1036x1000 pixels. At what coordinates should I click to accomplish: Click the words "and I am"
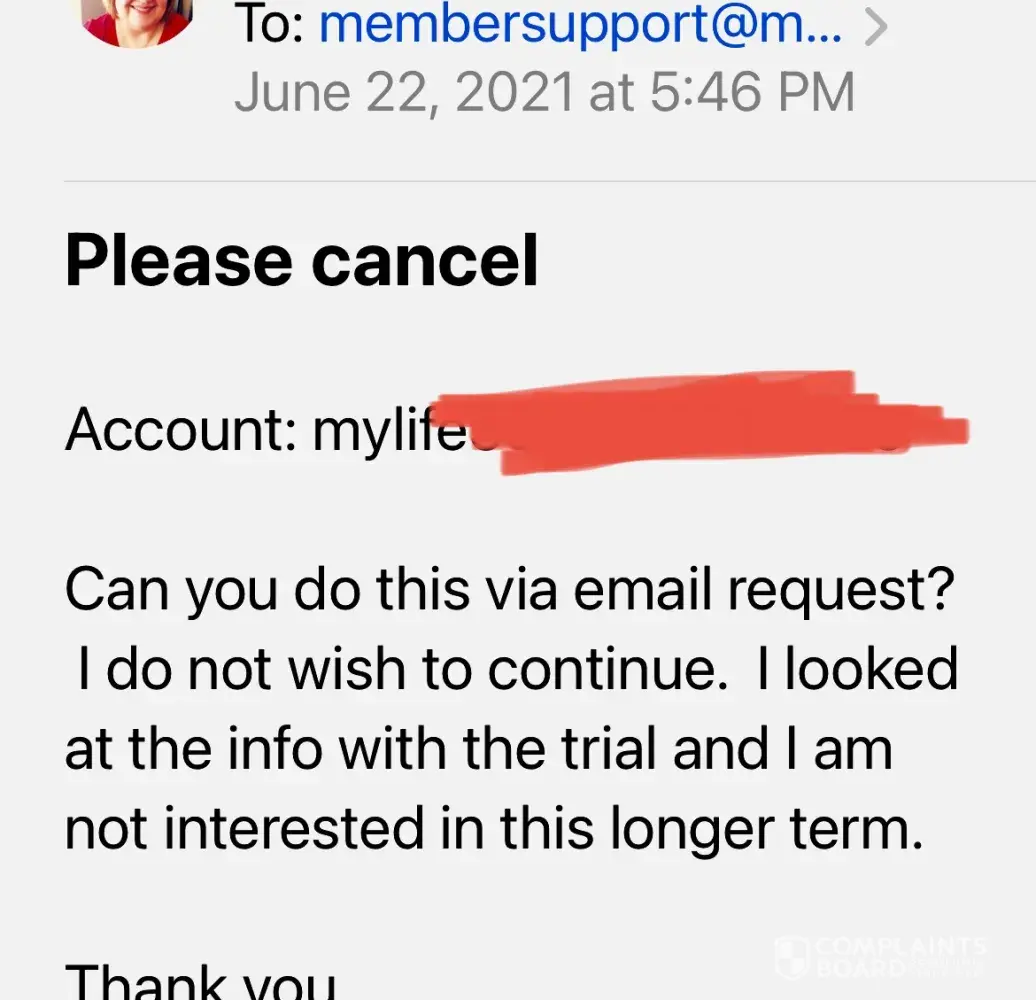click(782, 750)
